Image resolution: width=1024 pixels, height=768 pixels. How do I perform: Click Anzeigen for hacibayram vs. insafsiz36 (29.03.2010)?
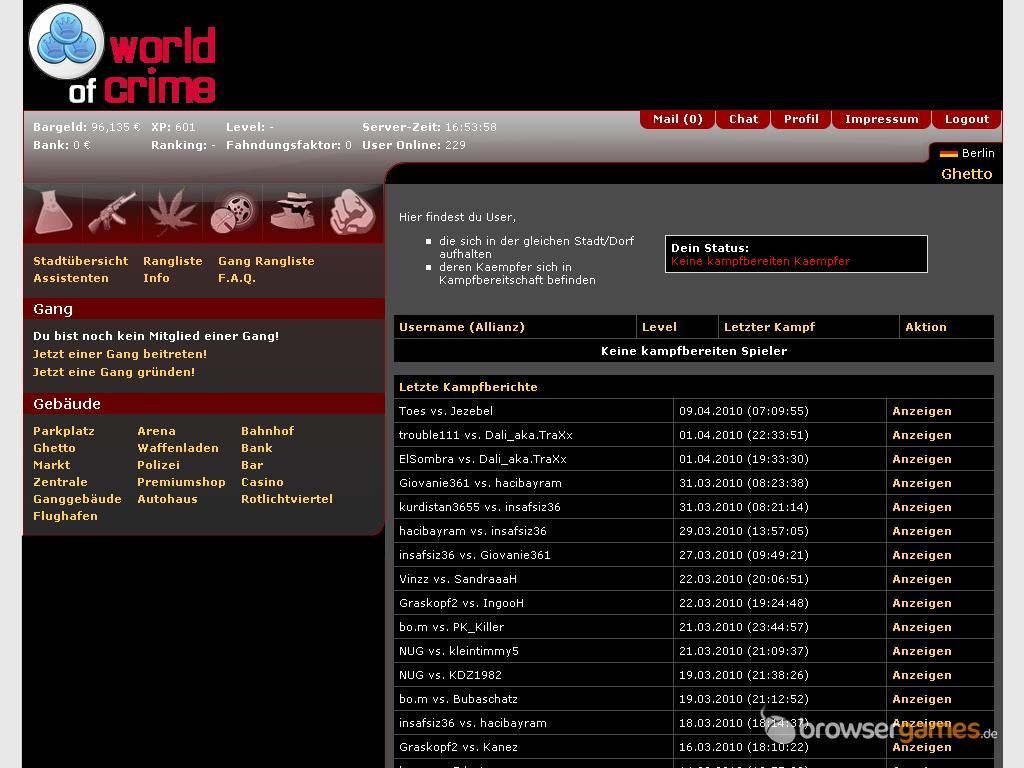click(x=921, y=531)
